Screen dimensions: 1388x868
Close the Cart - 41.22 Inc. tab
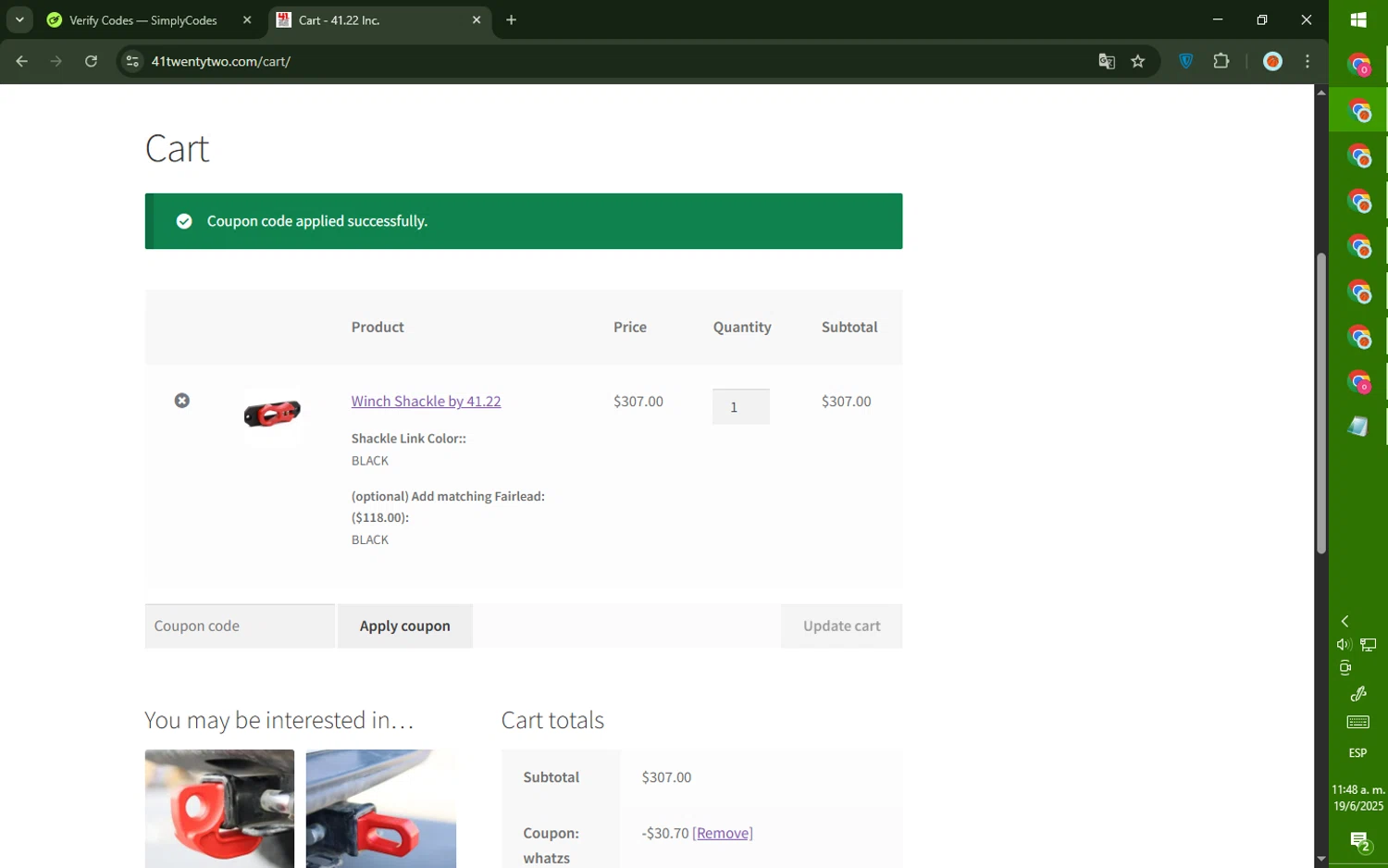pyautogui.click(x=477, y=20)
